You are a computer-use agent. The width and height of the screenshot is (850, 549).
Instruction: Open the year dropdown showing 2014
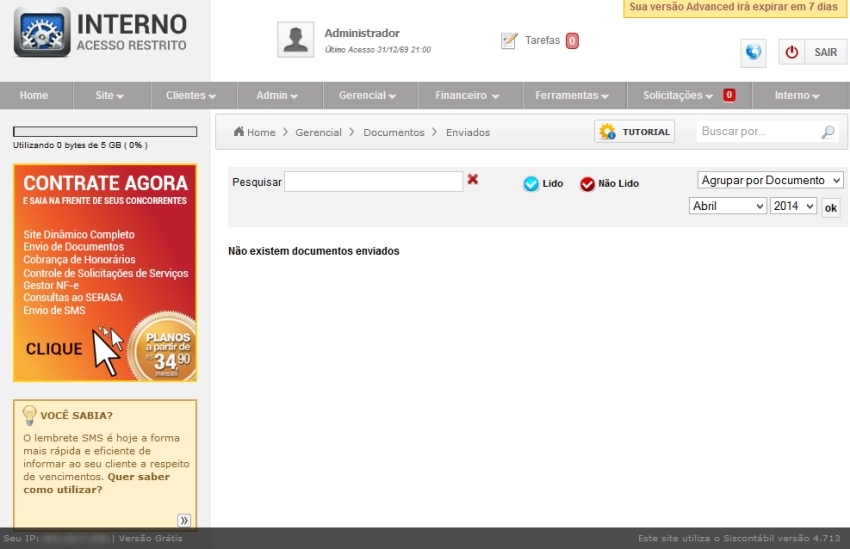[x=793, y=206]
